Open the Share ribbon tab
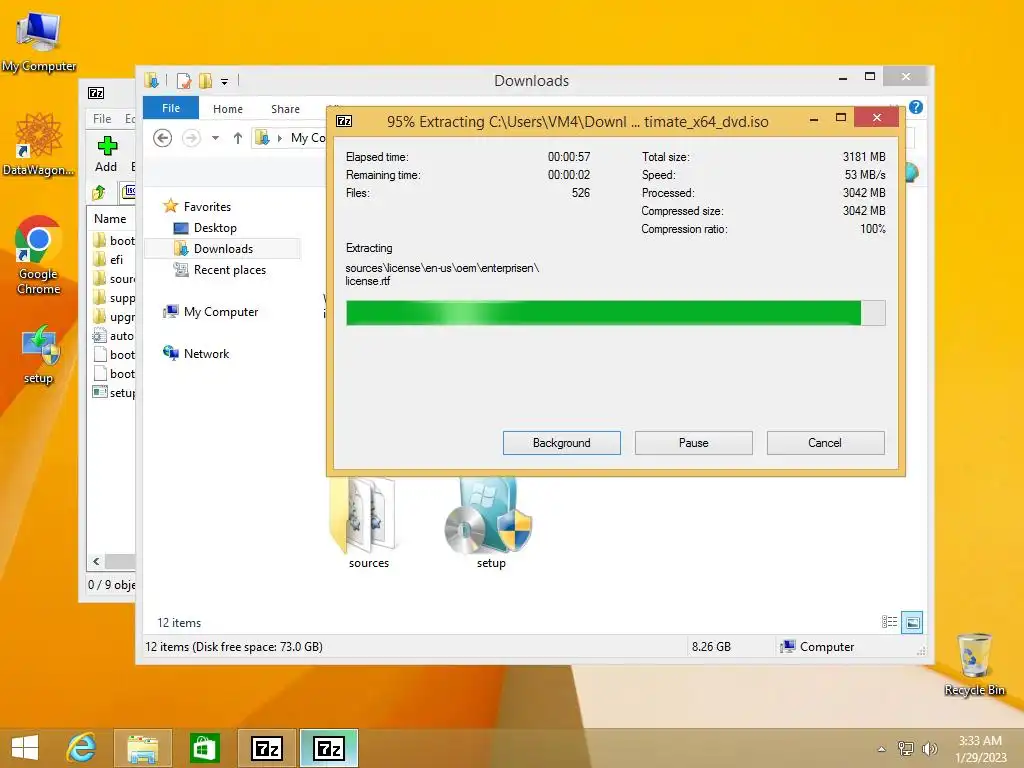Screen dimensions: 1024x768 point(285,109)
